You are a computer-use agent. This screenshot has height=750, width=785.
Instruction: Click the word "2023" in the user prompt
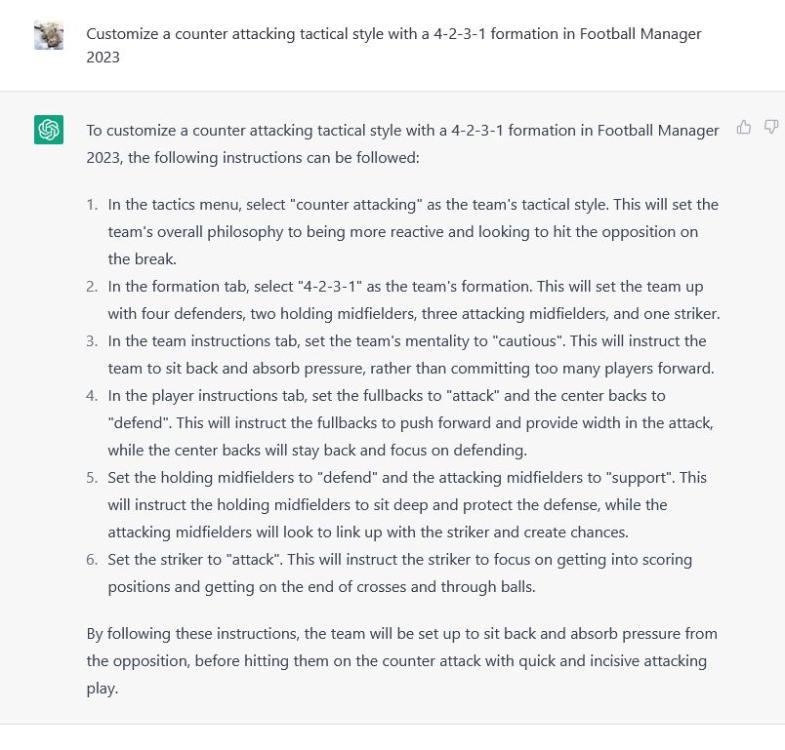(x=103, y=57)
